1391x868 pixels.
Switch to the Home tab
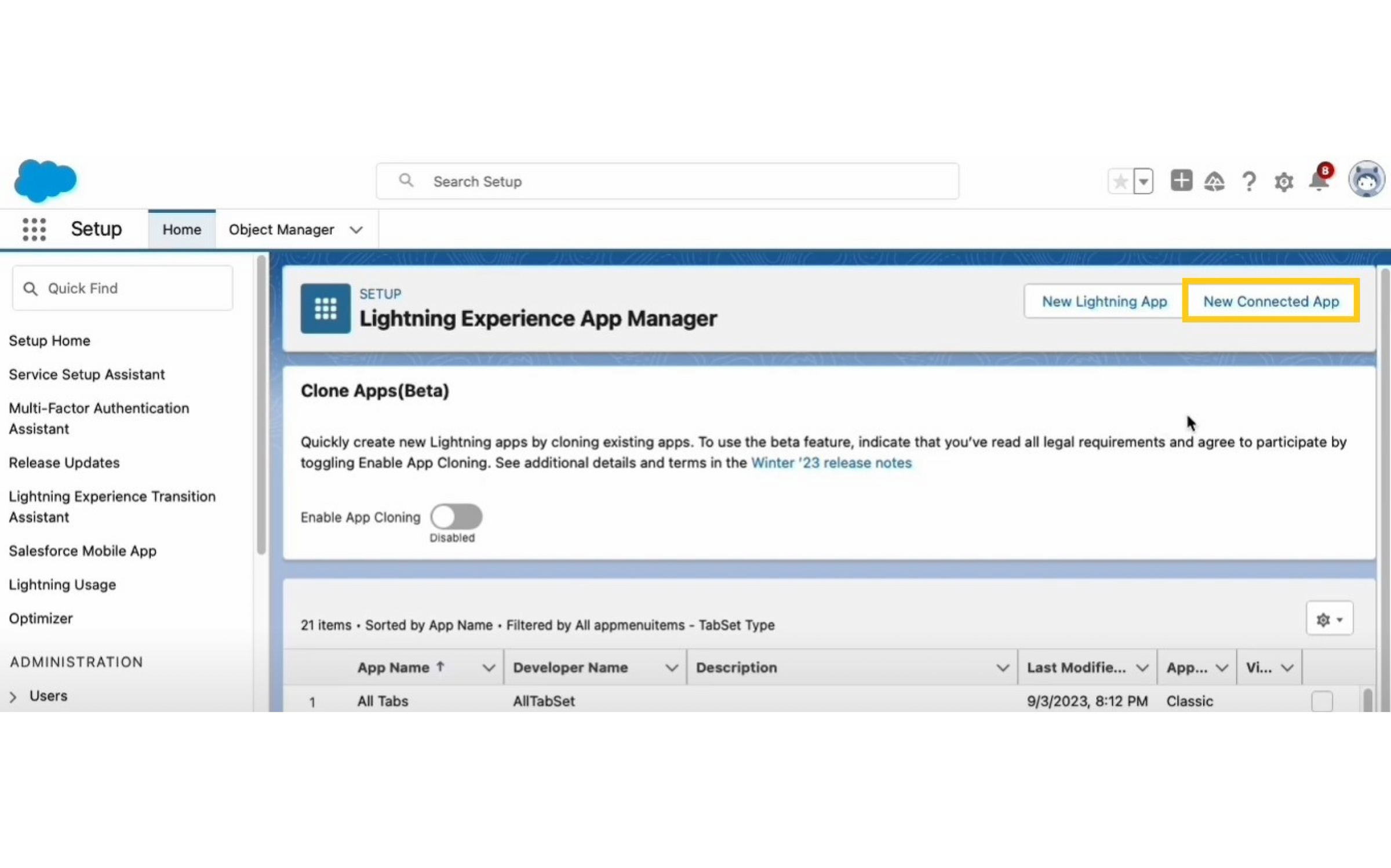[182, 229]
